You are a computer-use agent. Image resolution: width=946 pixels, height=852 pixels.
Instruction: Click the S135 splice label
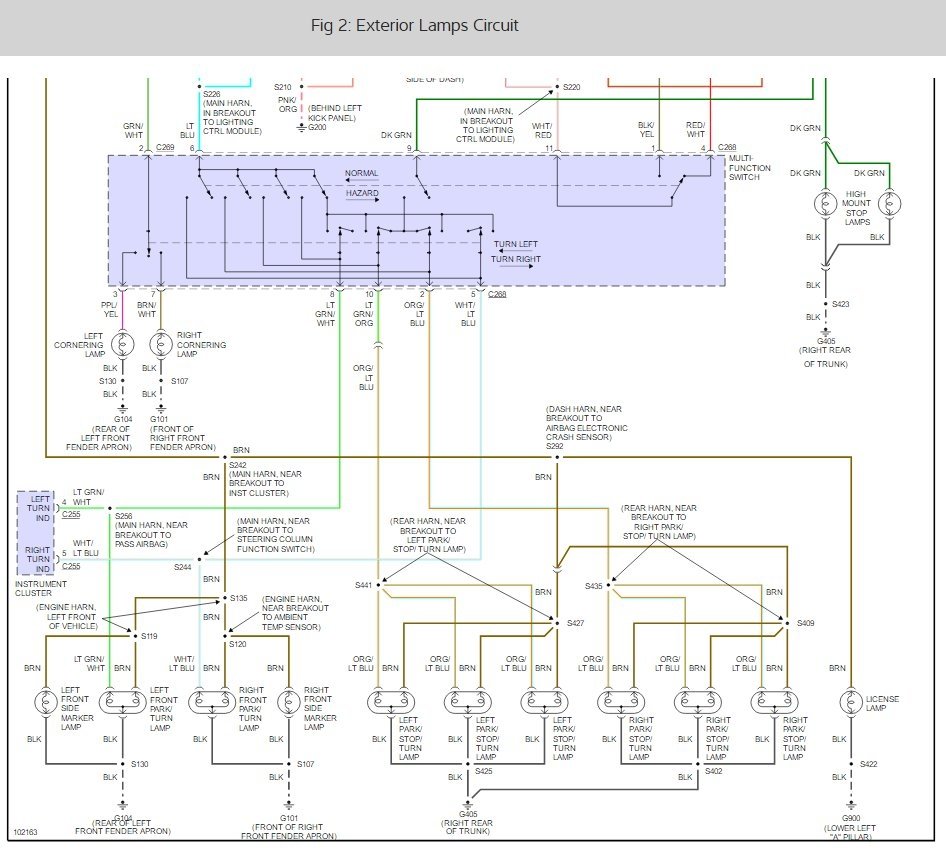coord(238,598)
